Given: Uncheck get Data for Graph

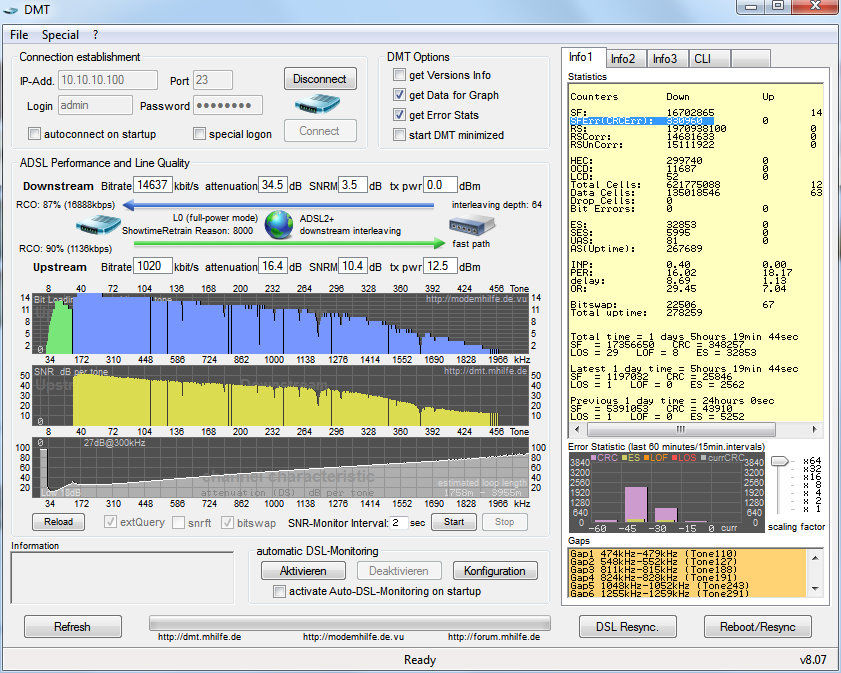Looking at the screenshot, I should (400, 95).
